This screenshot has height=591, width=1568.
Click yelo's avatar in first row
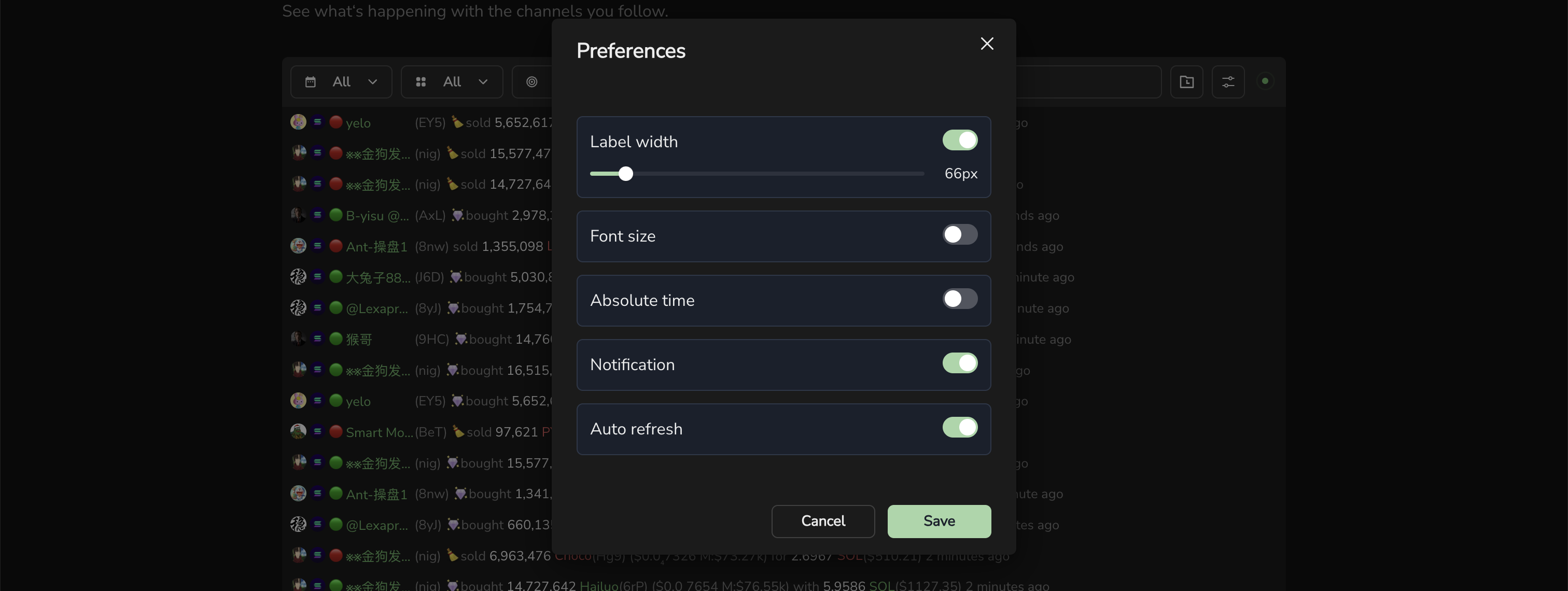click(x=298, y=122)
